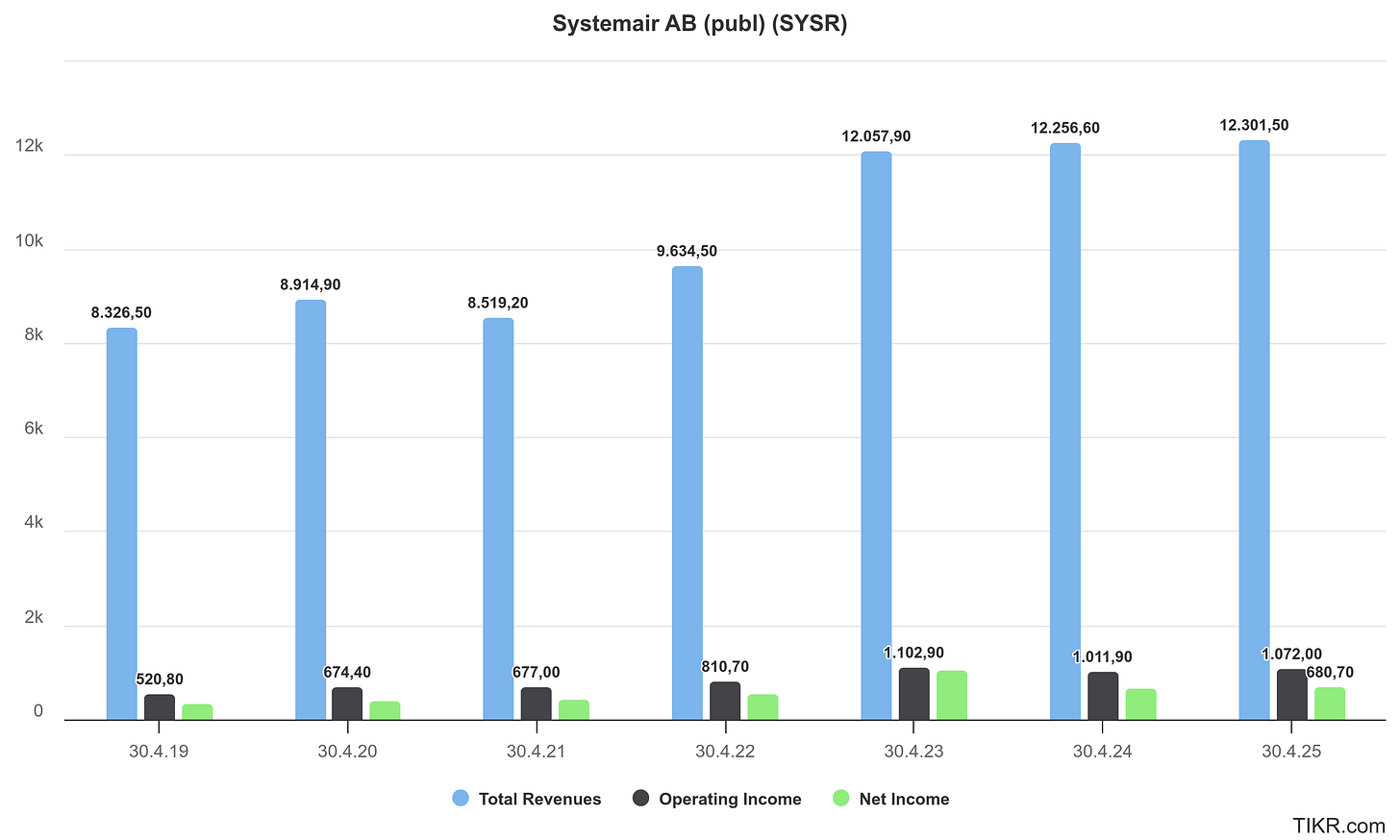1400x840 pixels.
Task: Click the 674,40 operating income label
Action: (x=347, y=673)
